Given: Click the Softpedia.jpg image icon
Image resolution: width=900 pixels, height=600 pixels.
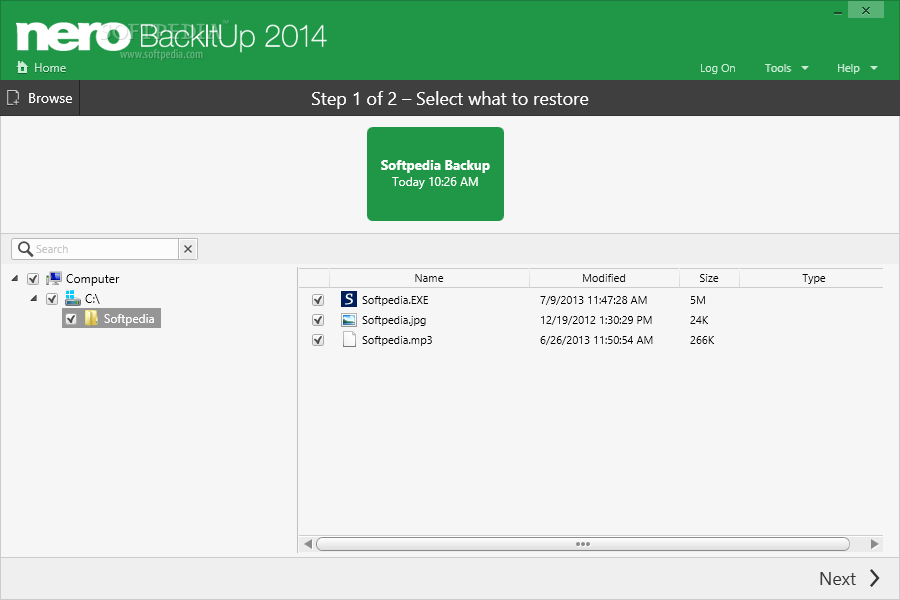Looking at the screenshot, I should click(348, 320).
